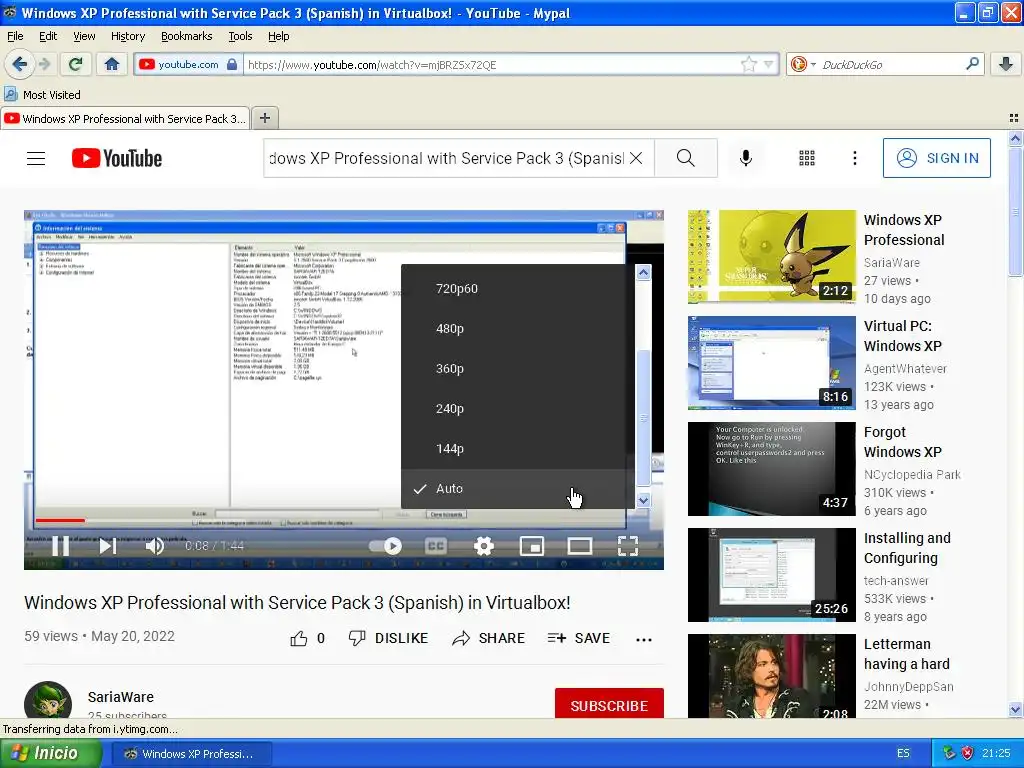Open the Tools menu

pos(240,37)
